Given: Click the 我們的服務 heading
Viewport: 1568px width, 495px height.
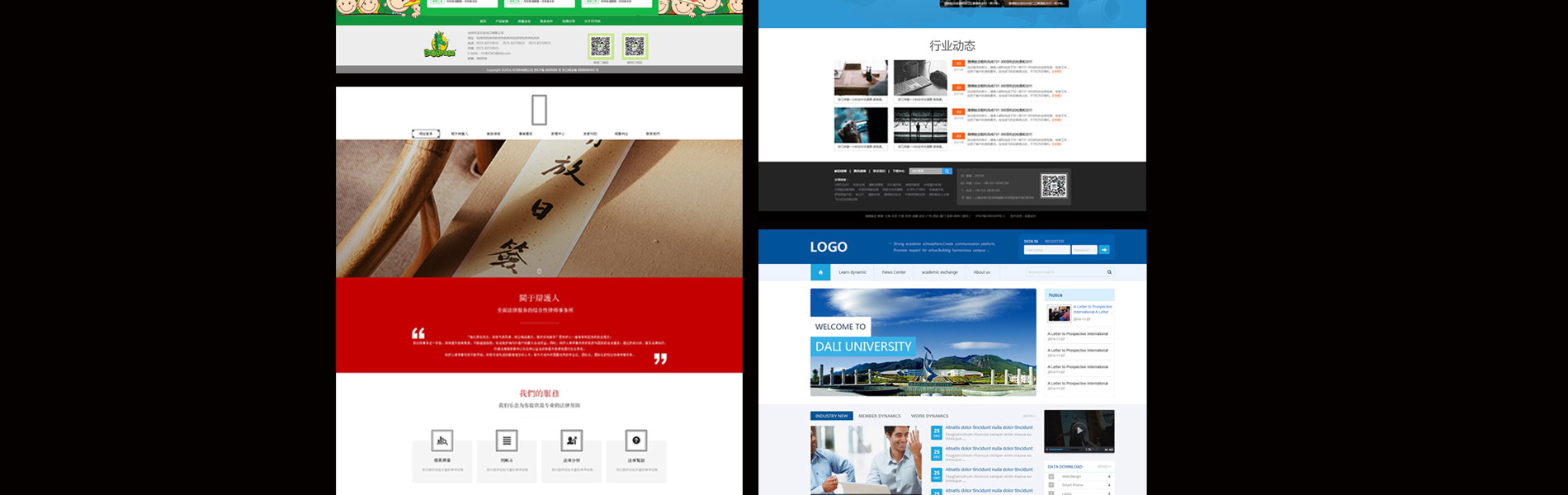Looking at the screenshot, I should click(539, 394).
